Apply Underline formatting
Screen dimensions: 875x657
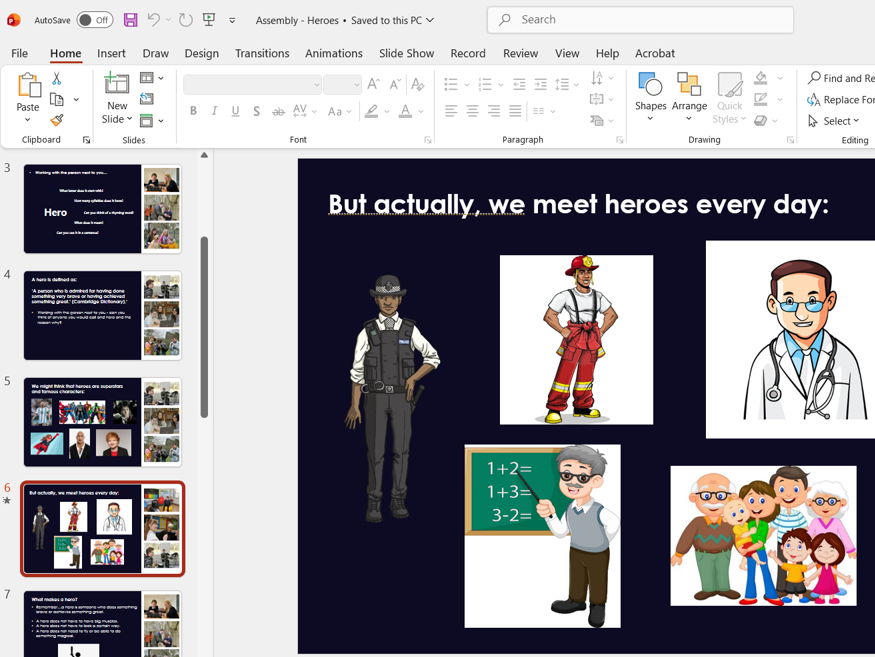coord(235,111)
